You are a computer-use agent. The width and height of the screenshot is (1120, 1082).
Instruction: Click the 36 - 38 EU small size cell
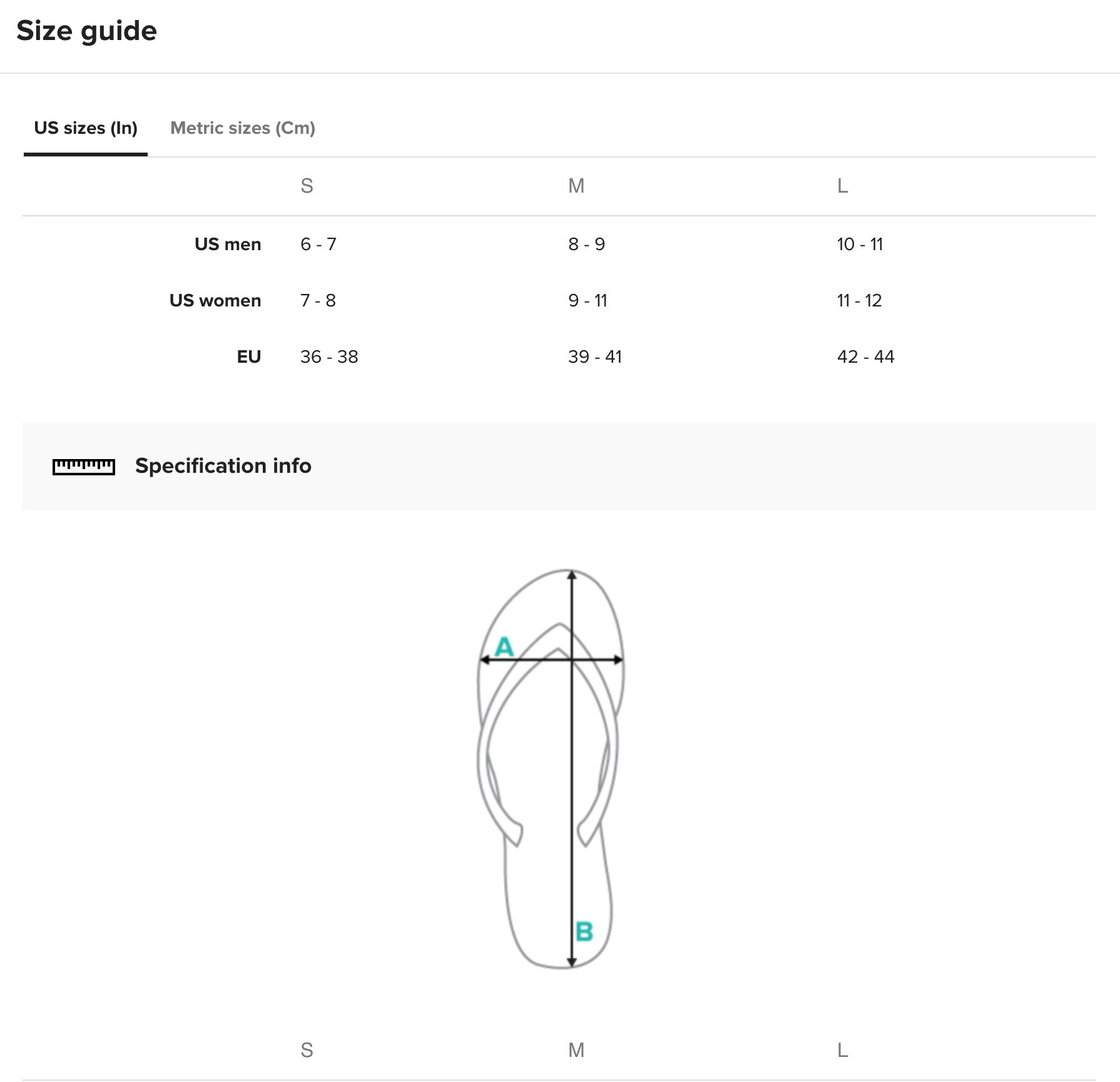329,356
